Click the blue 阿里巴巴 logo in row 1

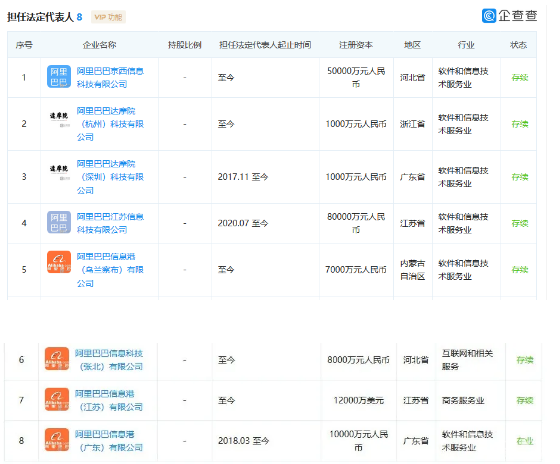coord(59,77)
